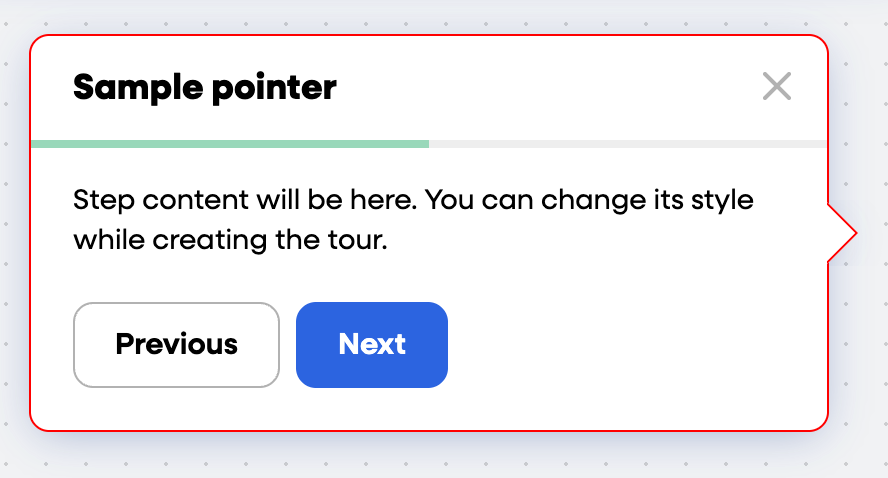Image resolution: width=888 pixels, height=478 pixels.
Task: Go back using the Previous button
Action: [x=176, y=345]
